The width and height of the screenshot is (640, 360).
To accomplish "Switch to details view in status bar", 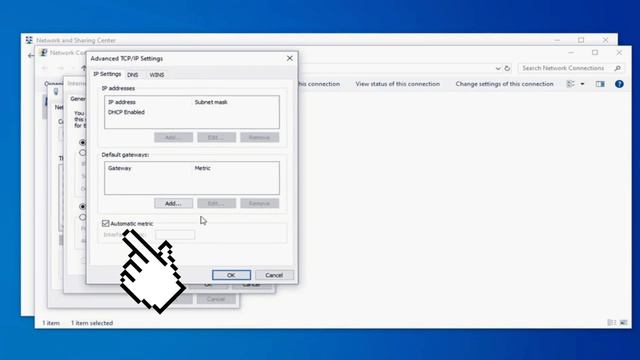I will [x=611, y=322].
